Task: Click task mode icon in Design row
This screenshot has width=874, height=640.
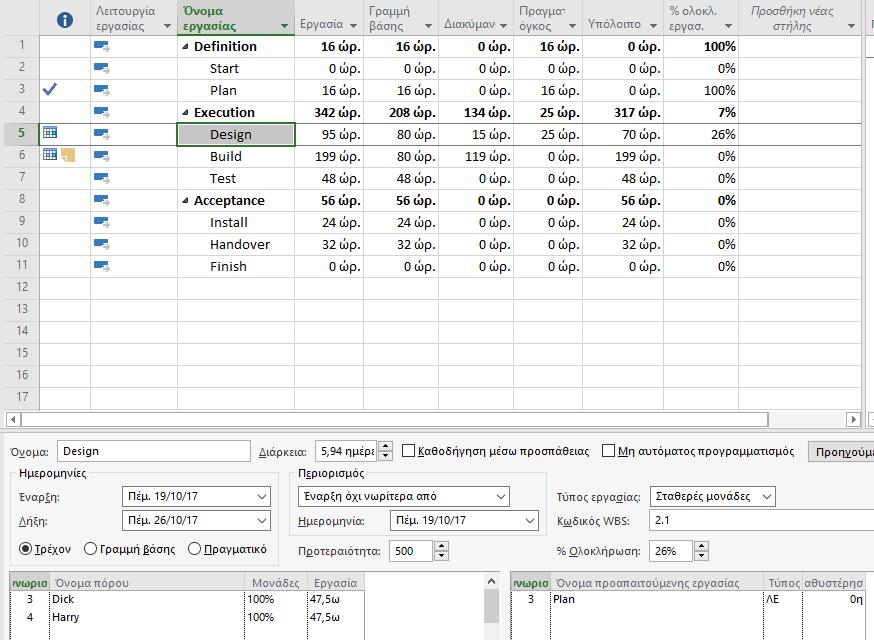Action: click(x=101, y=134)
